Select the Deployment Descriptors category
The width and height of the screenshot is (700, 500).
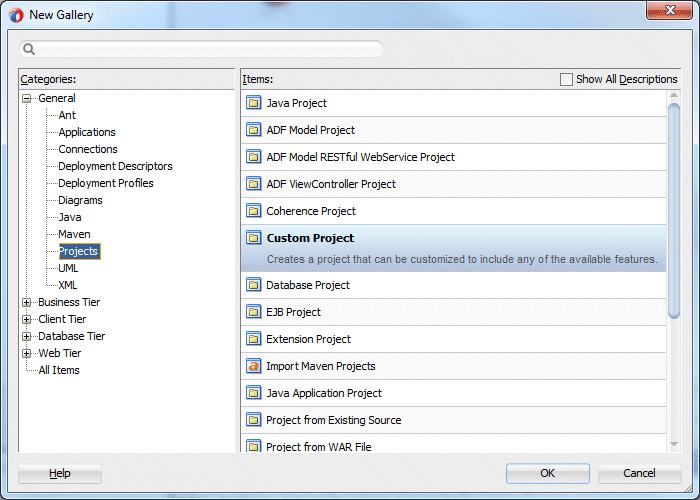115,166
